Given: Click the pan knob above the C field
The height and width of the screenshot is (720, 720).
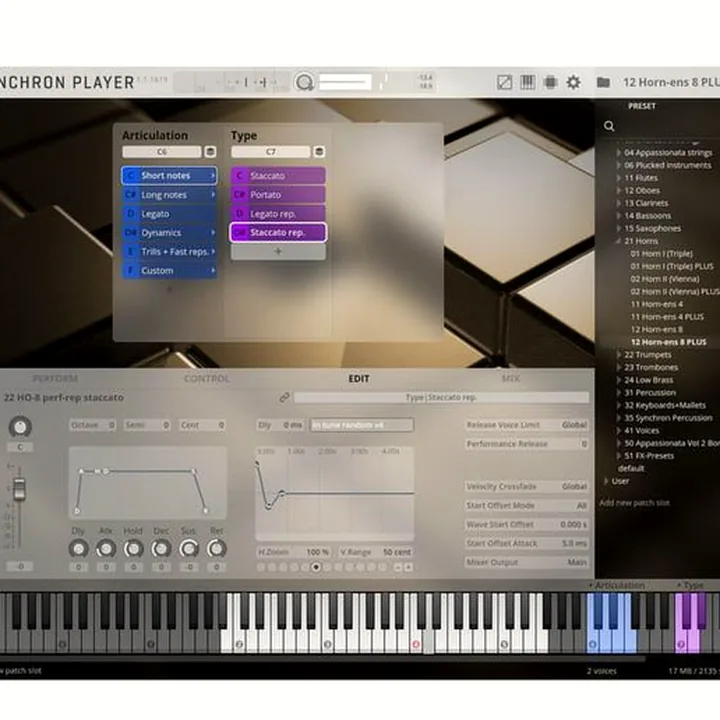Looking at the screenshot, I should point(20,427).
